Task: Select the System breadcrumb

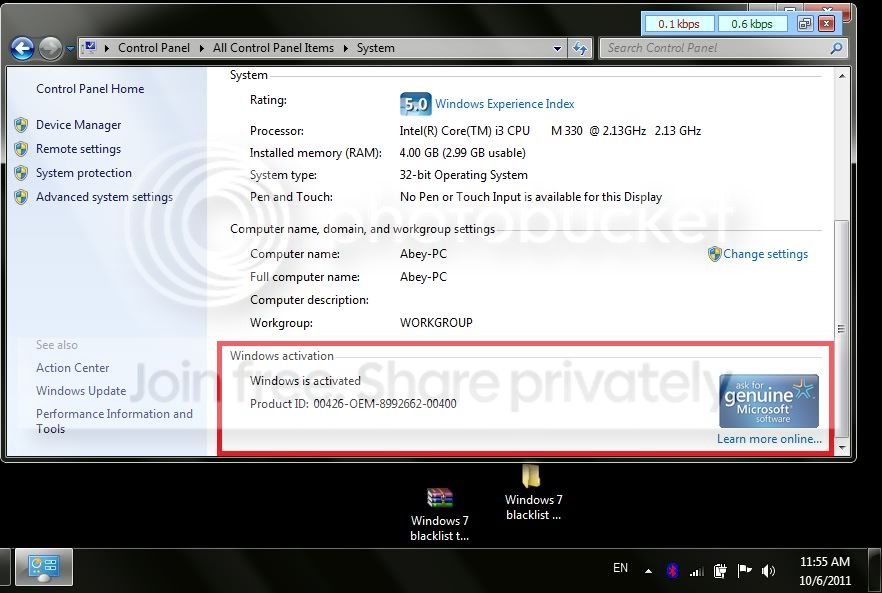Action: click(x=375, y=48)
